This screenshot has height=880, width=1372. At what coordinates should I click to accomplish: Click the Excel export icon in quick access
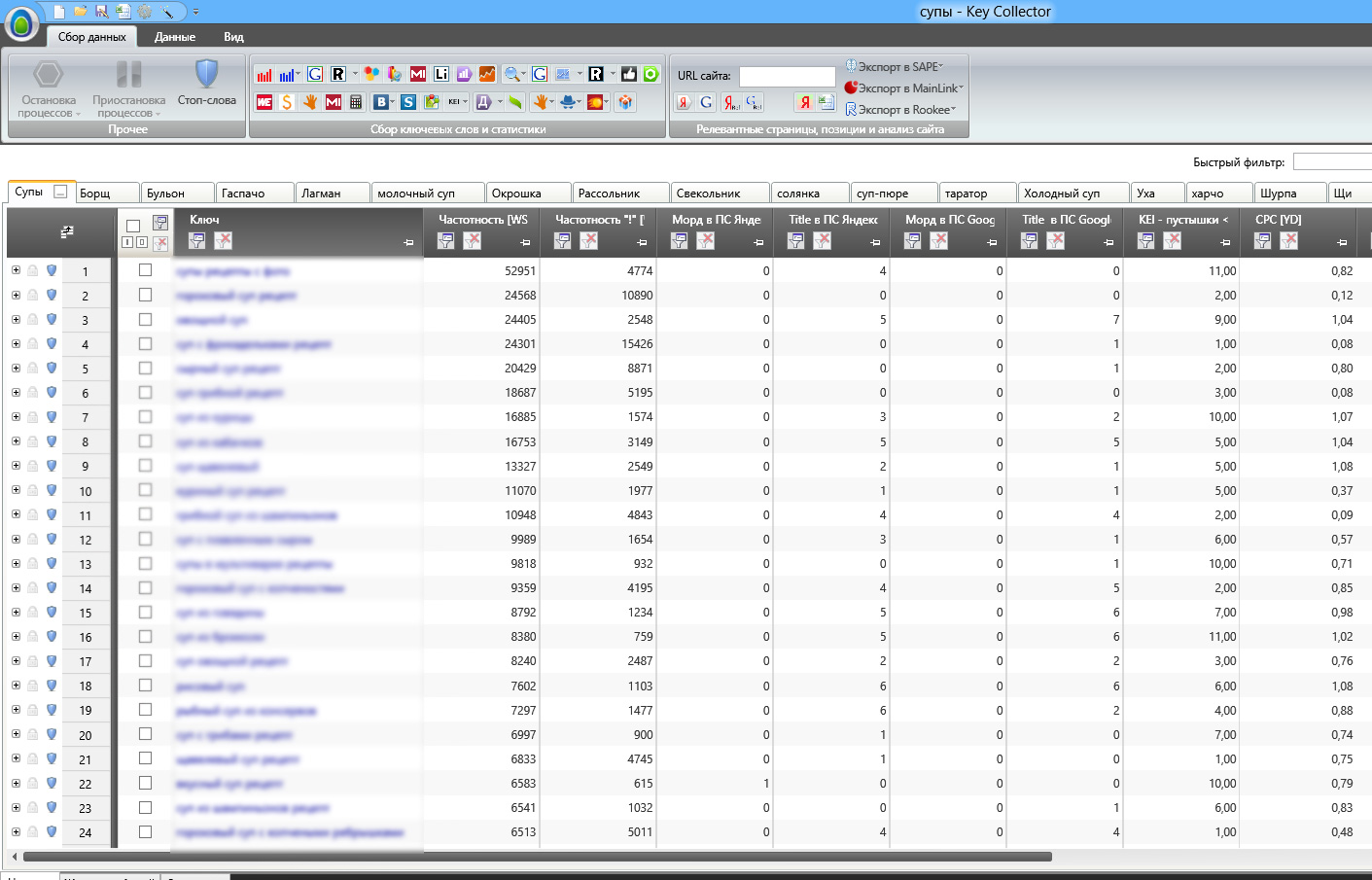point(123,12)
